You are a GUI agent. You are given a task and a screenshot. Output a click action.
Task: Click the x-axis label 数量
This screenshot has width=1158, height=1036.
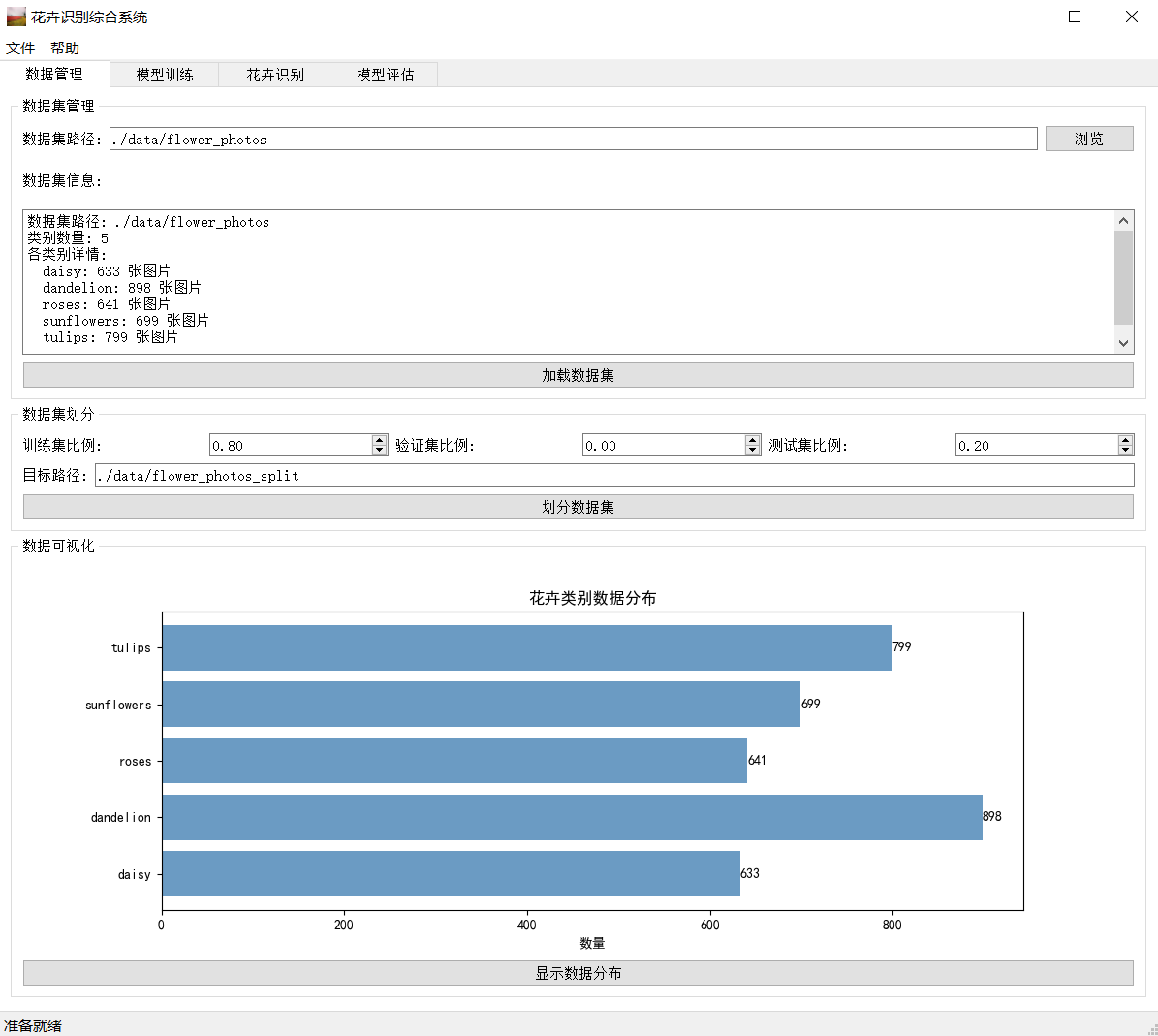(x=592, y=943)
